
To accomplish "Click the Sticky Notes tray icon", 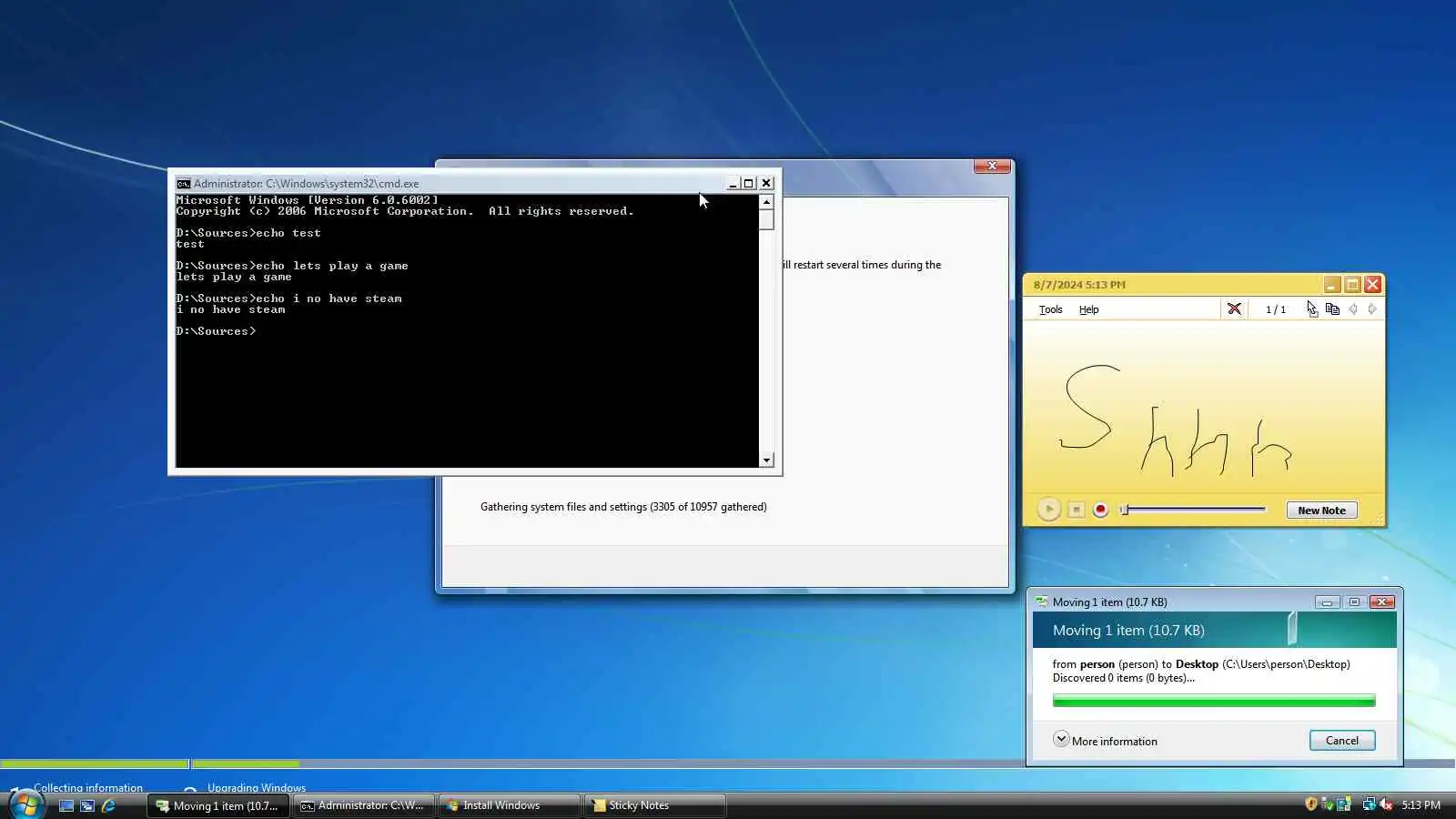I will [1344, 804].
